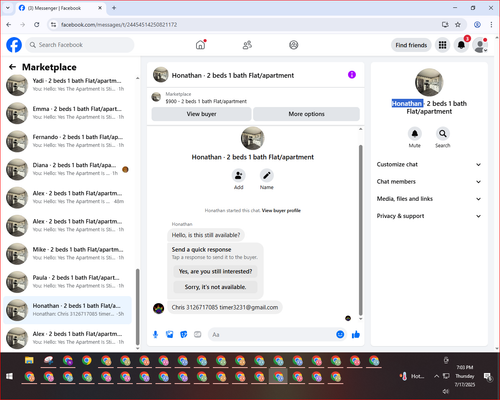Open the Honathan conversation row in list

67,310
